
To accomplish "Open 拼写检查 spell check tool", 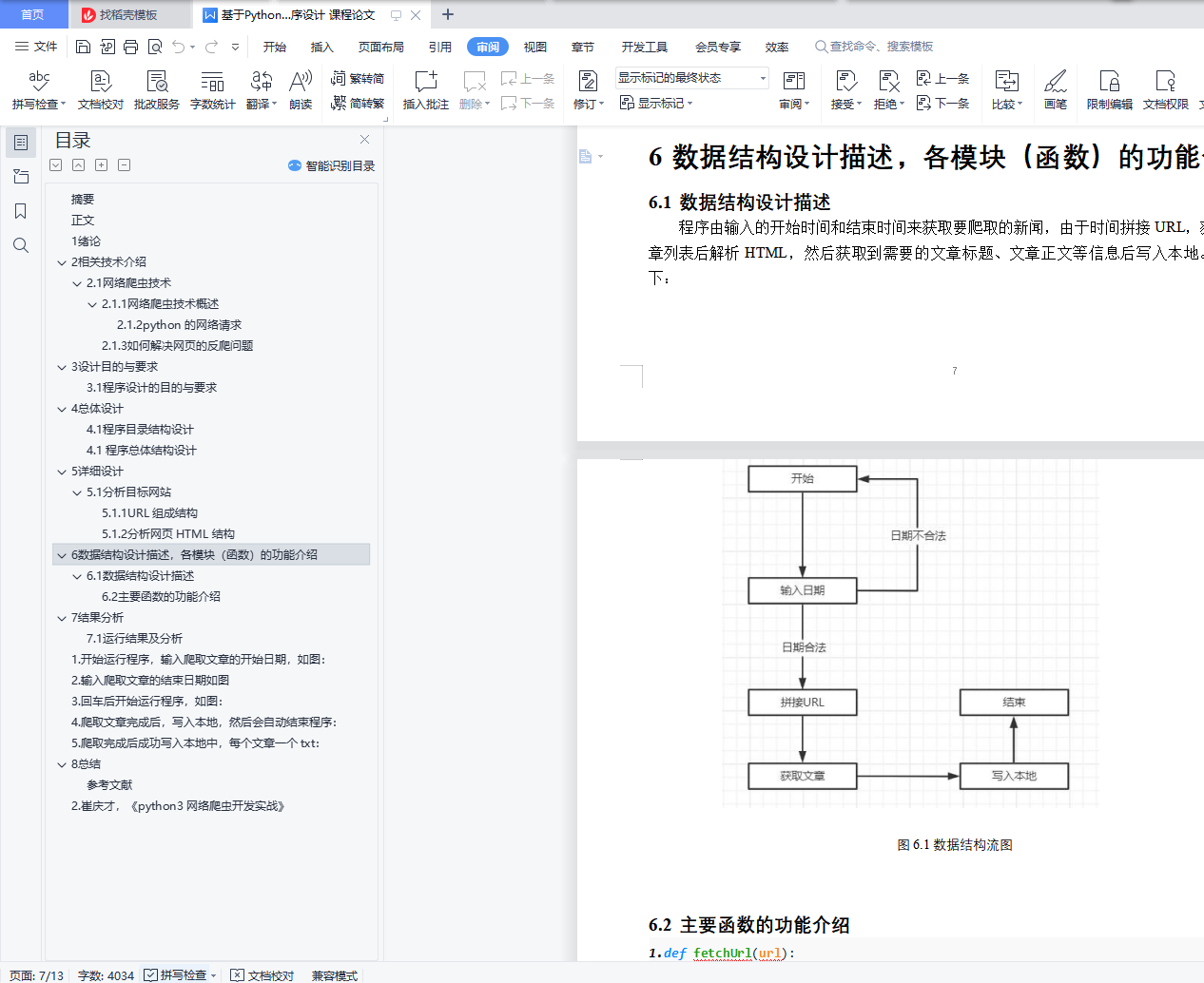I will (38, 91).
